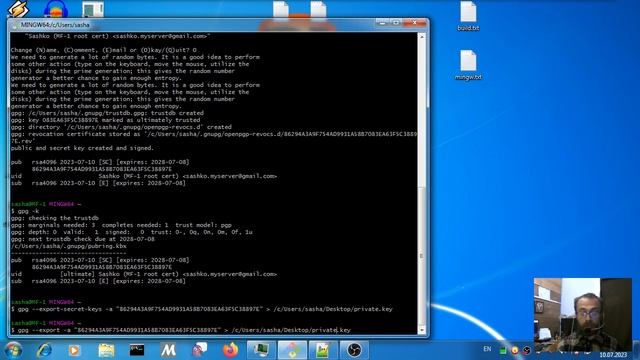Open the build.txt desktop file
Viewport: 640px width, 360px height.
tap(468, 16)
